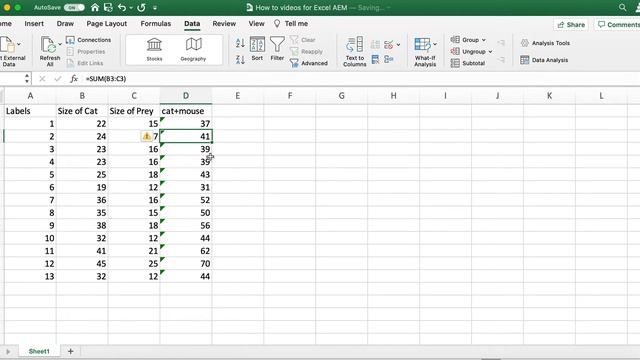Click Sort Descending Z to A icon

240,60
